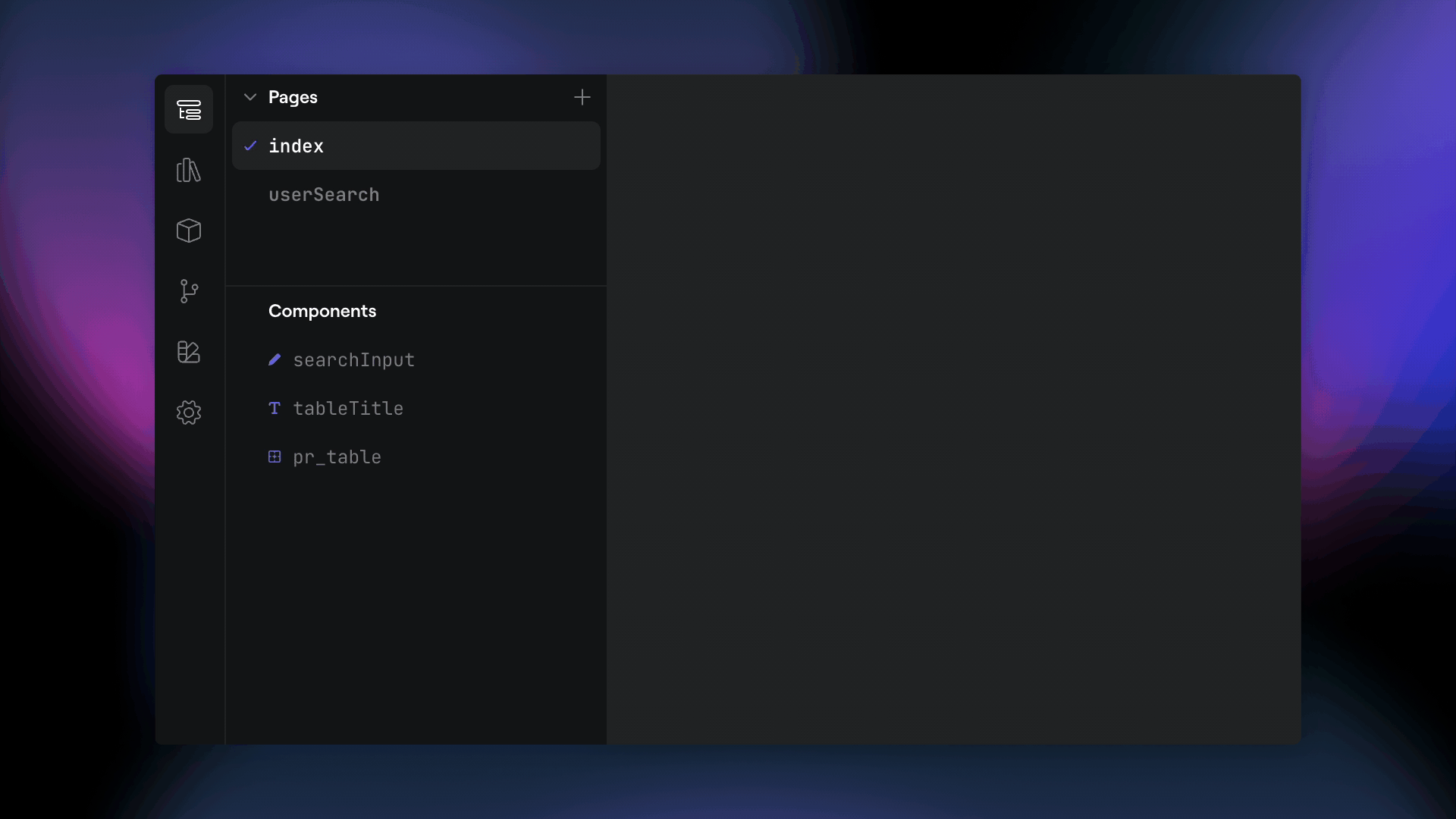
Task: Select the tableTitle component
Action: coord(348,408)
